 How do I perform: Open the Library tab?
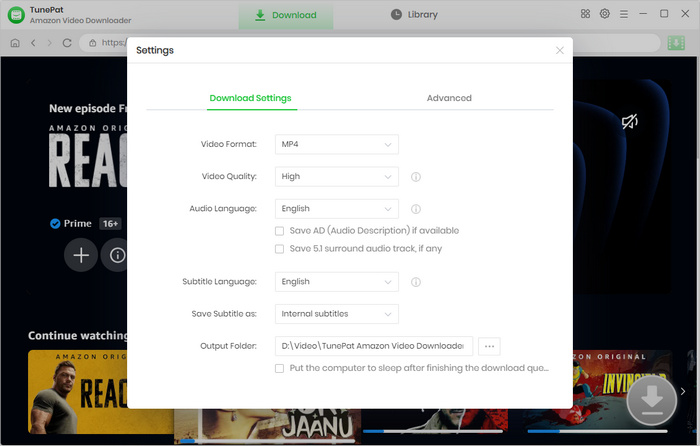coord(414,15)
